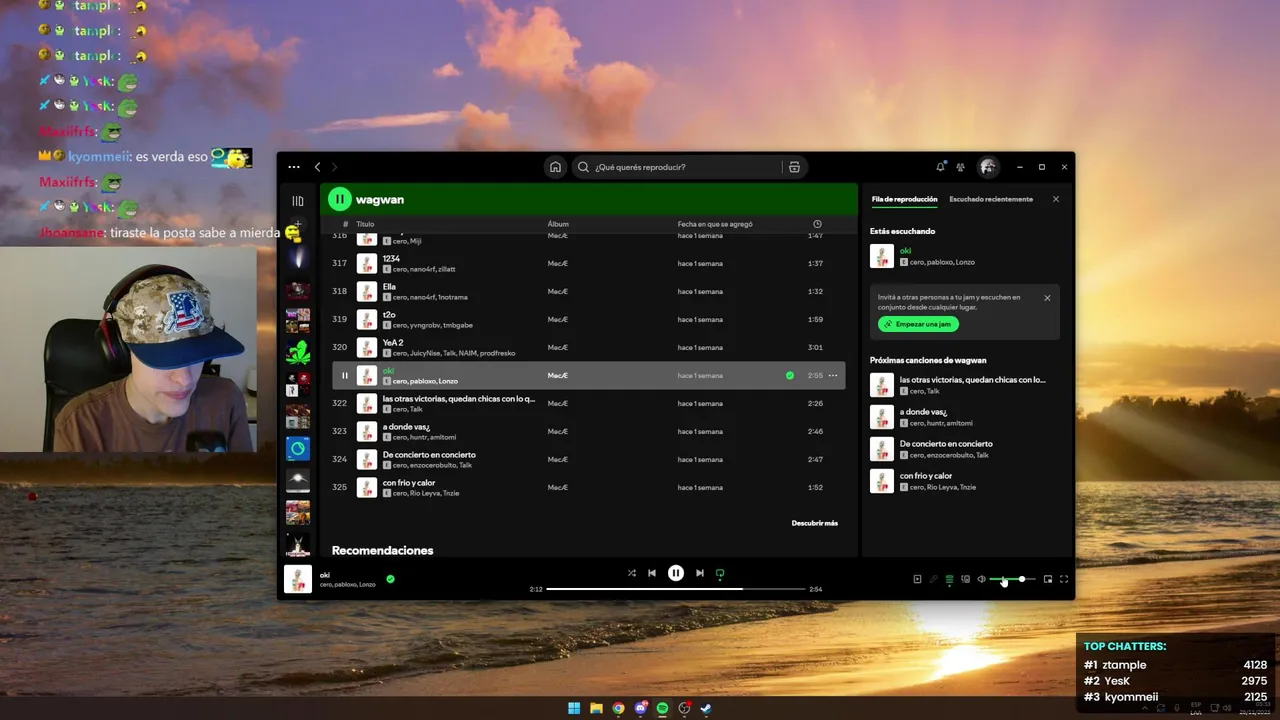Skip to the next track
The width and height of the screenshot is (1280, 720).
700,573
